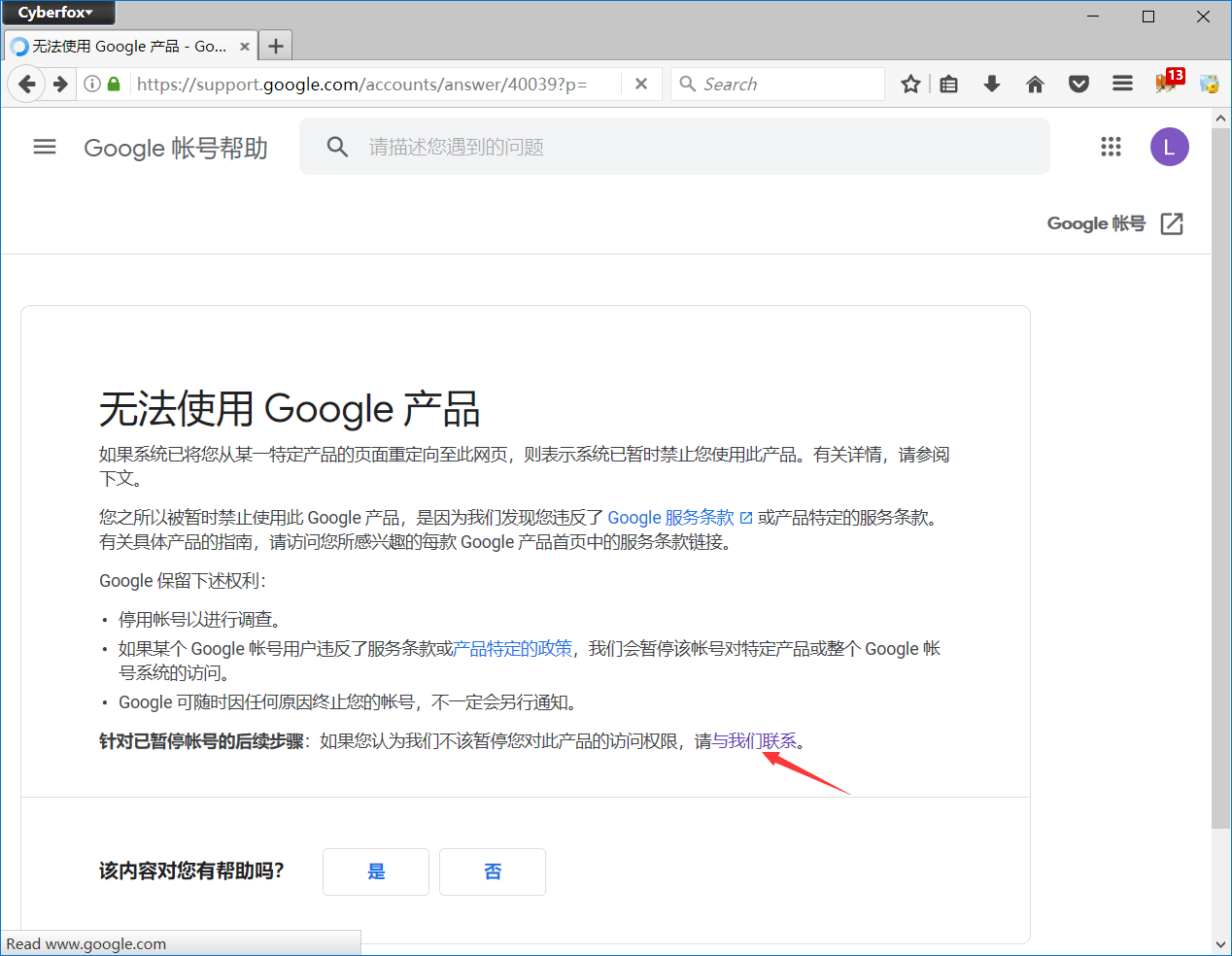Click the '请描述您遇到的问题' search field

pos(674,147)
